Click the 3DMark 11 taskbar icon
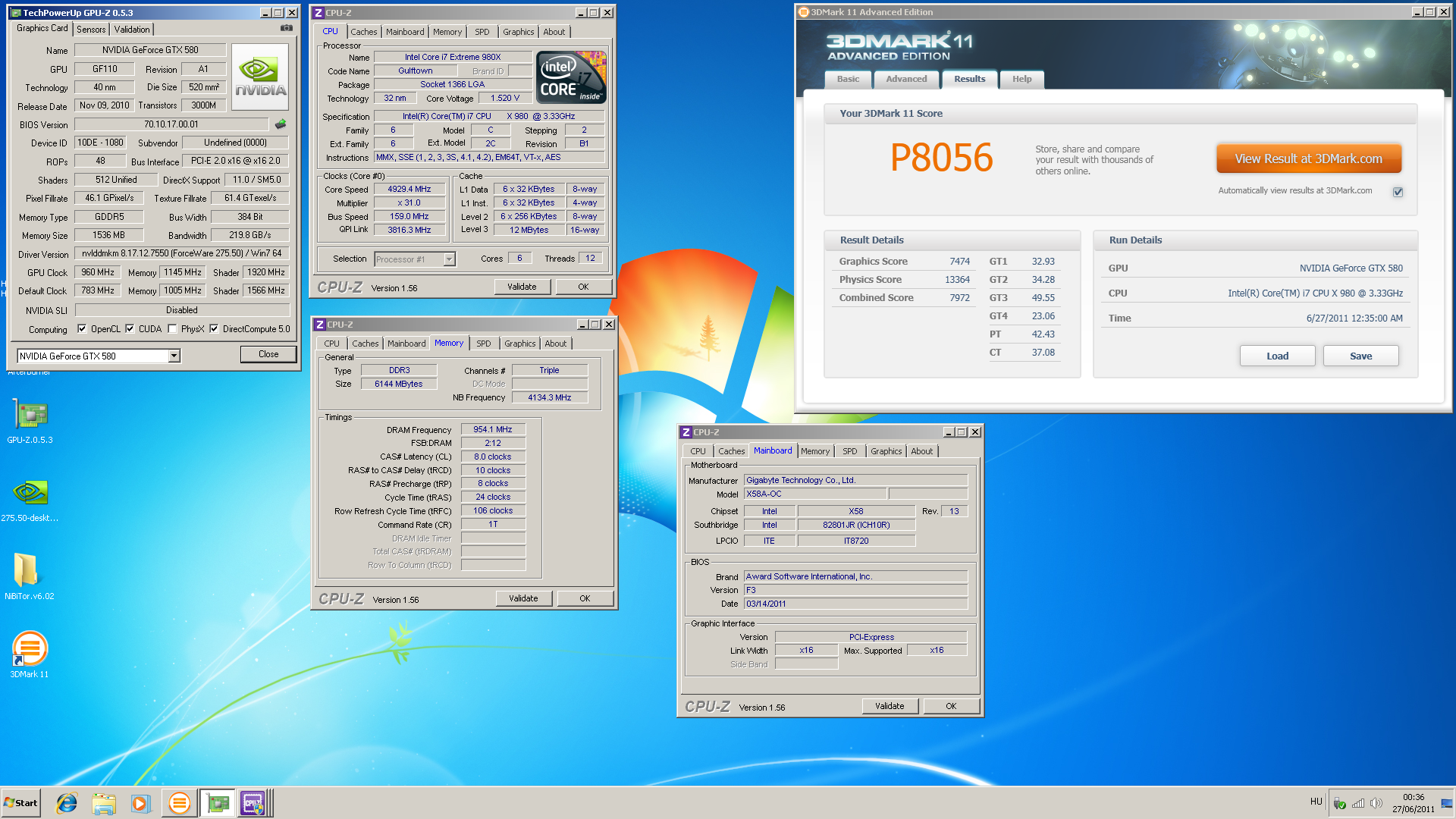 [x=179, y=803]
